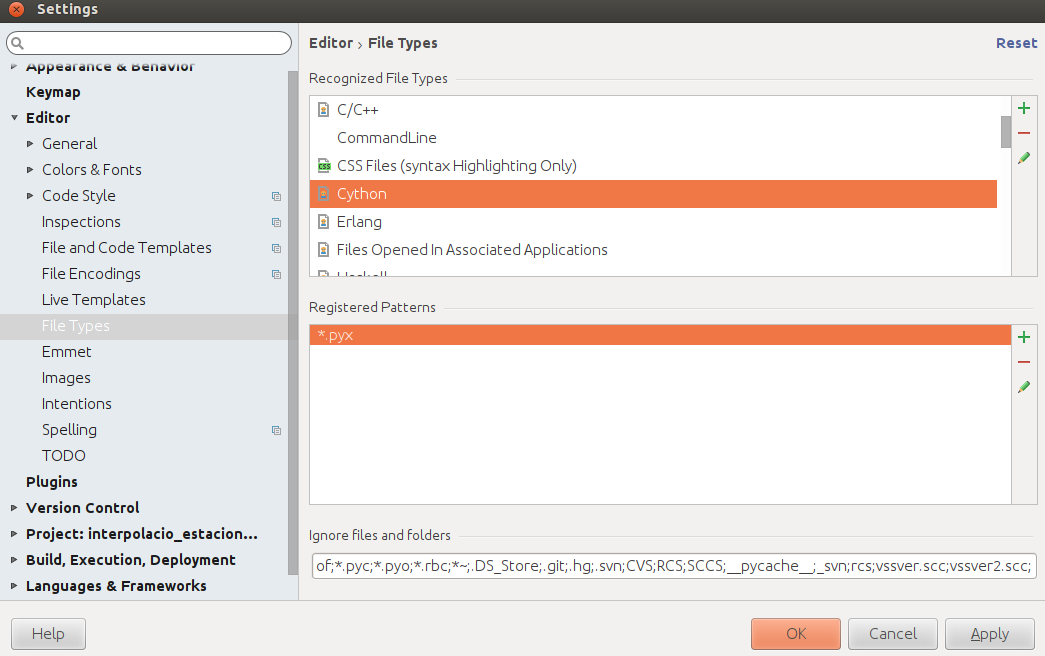
Task: Focus the settings search field
Action: (149, 43)
